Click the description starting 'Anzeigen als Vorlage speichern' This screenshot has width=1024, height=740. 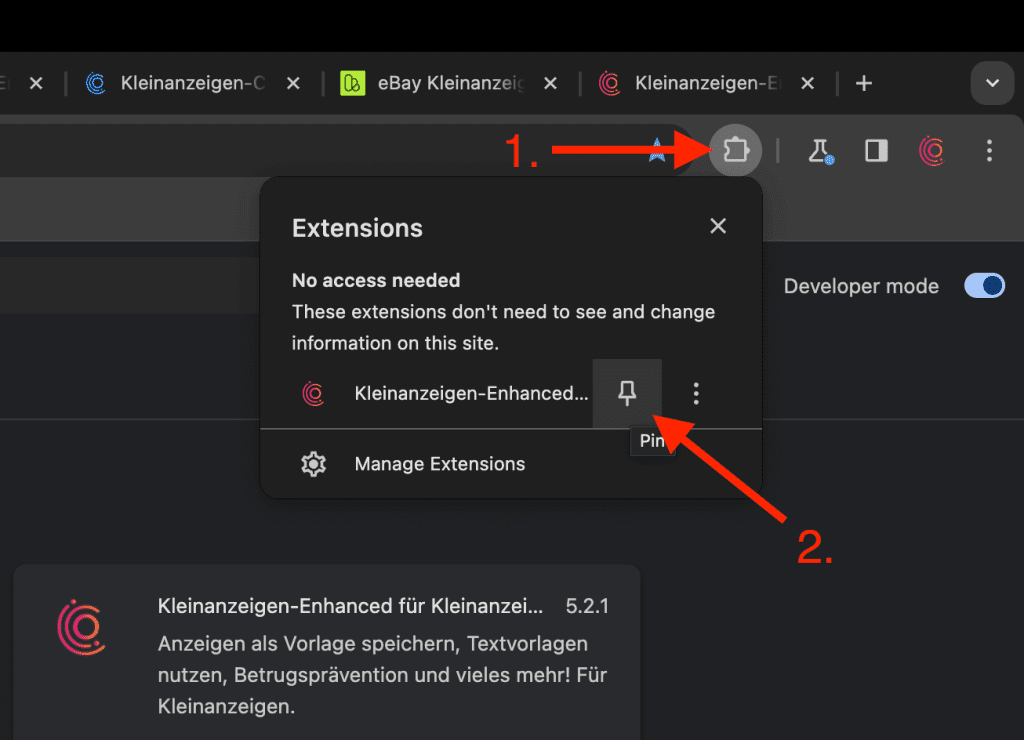point(383,675)
